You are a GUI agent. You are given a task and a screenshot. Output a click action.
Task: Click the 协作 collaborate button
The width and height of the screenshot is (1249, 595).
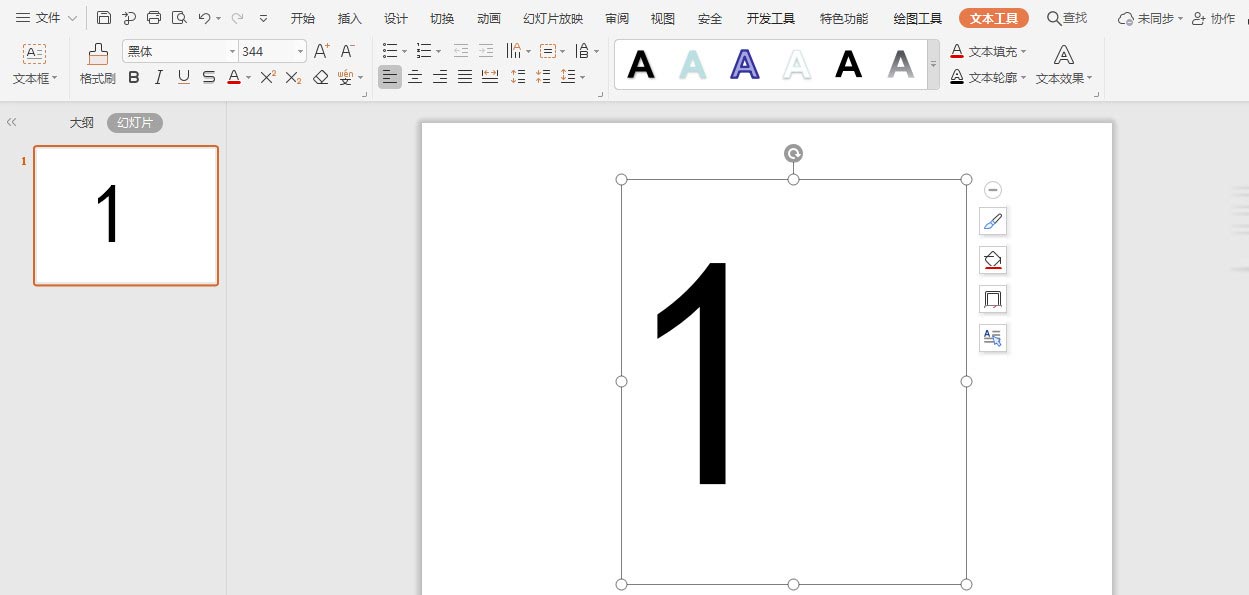pyautogui.click(x=1213, y=18)
